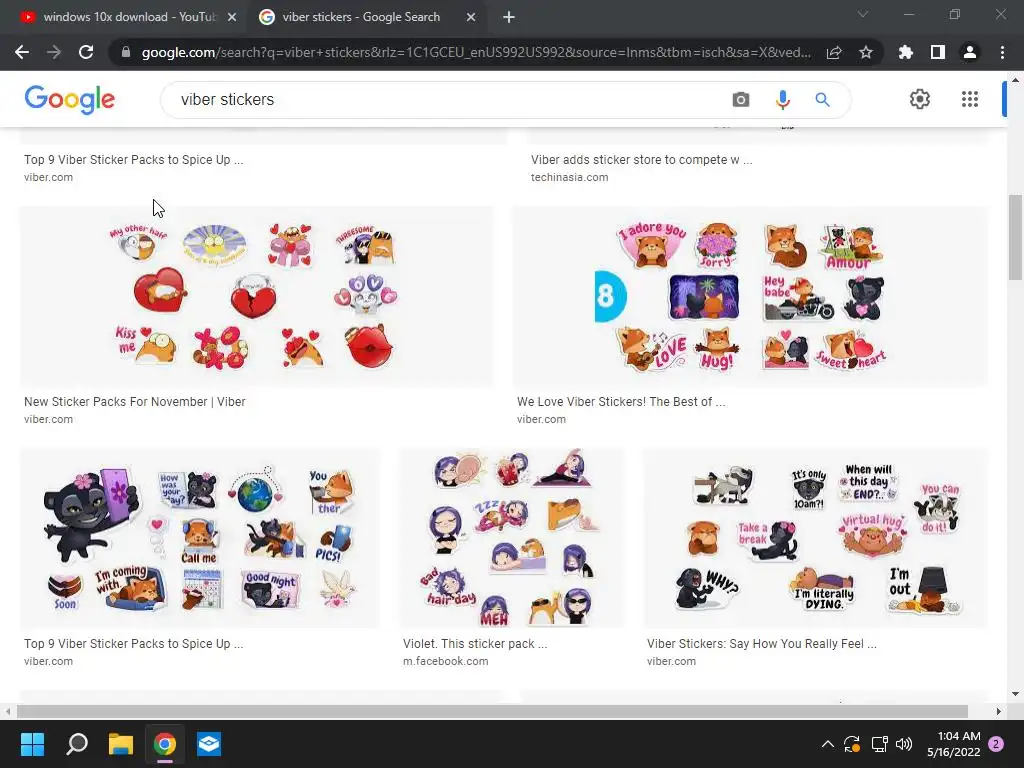Click the browser forward arrow
The image size is (1024, 768).
[x=54, y=52]
